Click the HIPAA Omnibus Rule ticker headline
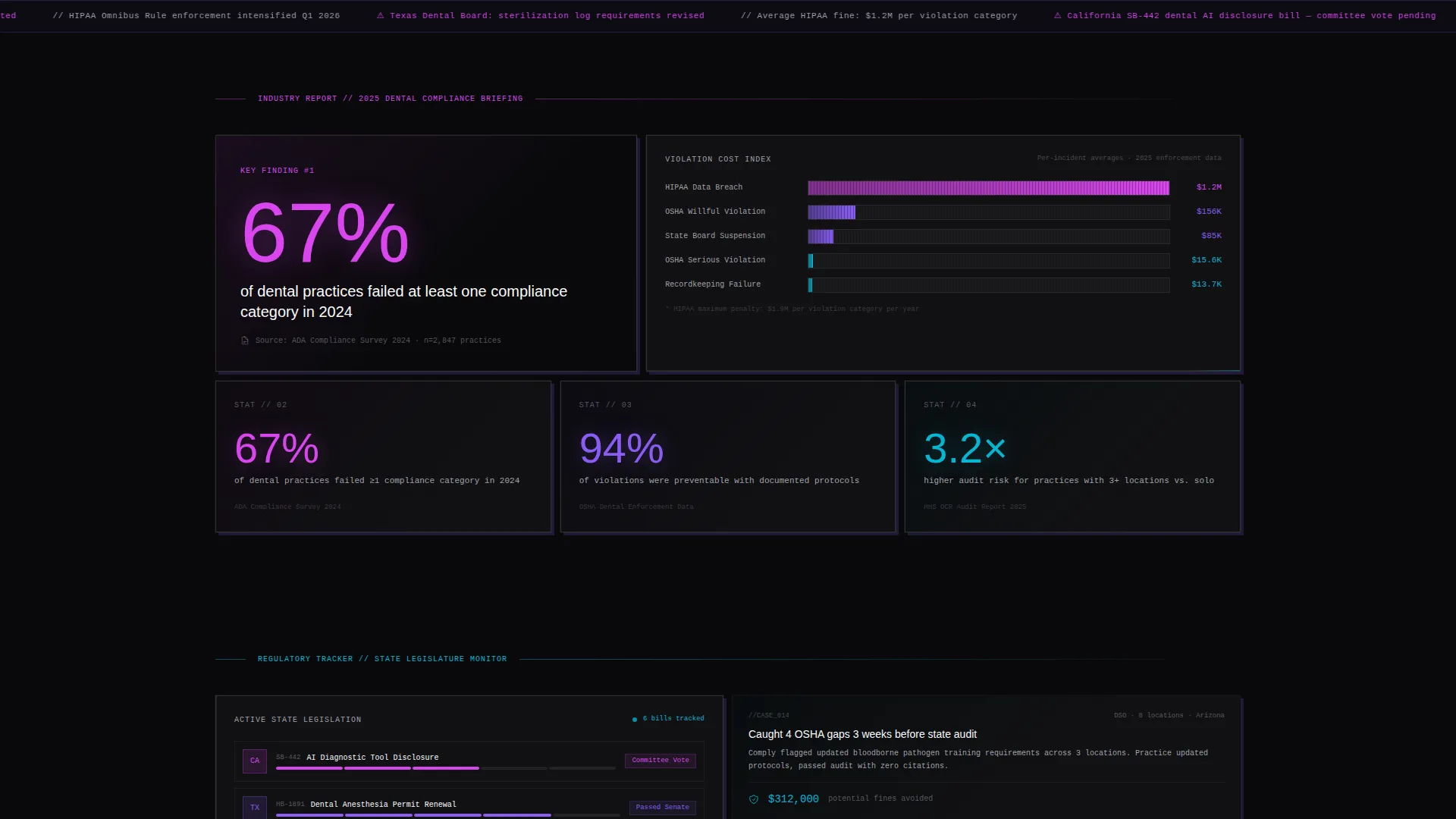This screenshot has height=819, width=1456. [196, 15]
